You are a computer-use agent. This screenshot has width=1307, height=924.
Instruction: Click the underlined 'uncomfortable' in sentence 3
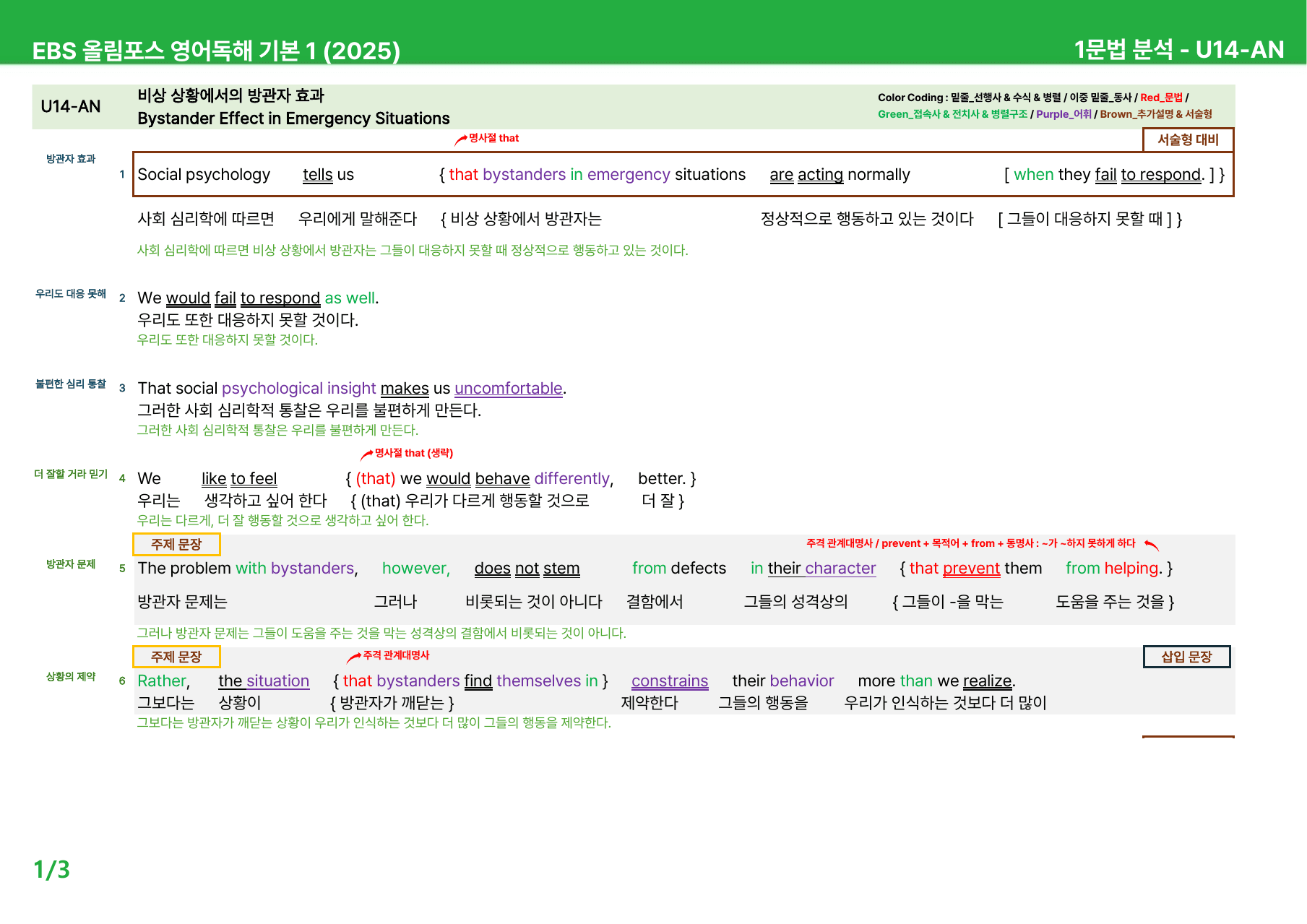tap(509, 389)
